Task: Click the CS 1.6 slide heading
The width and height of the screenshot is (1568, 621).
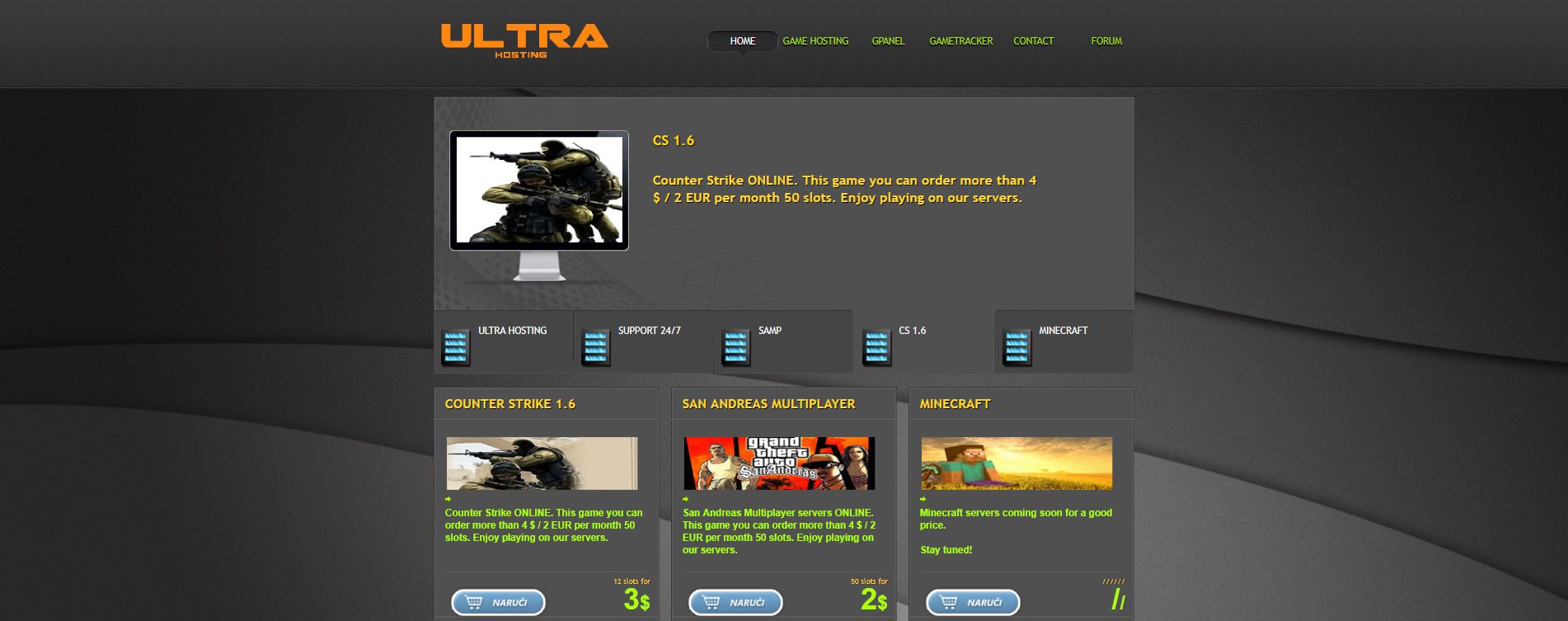Action: click(x=674, y=140)
